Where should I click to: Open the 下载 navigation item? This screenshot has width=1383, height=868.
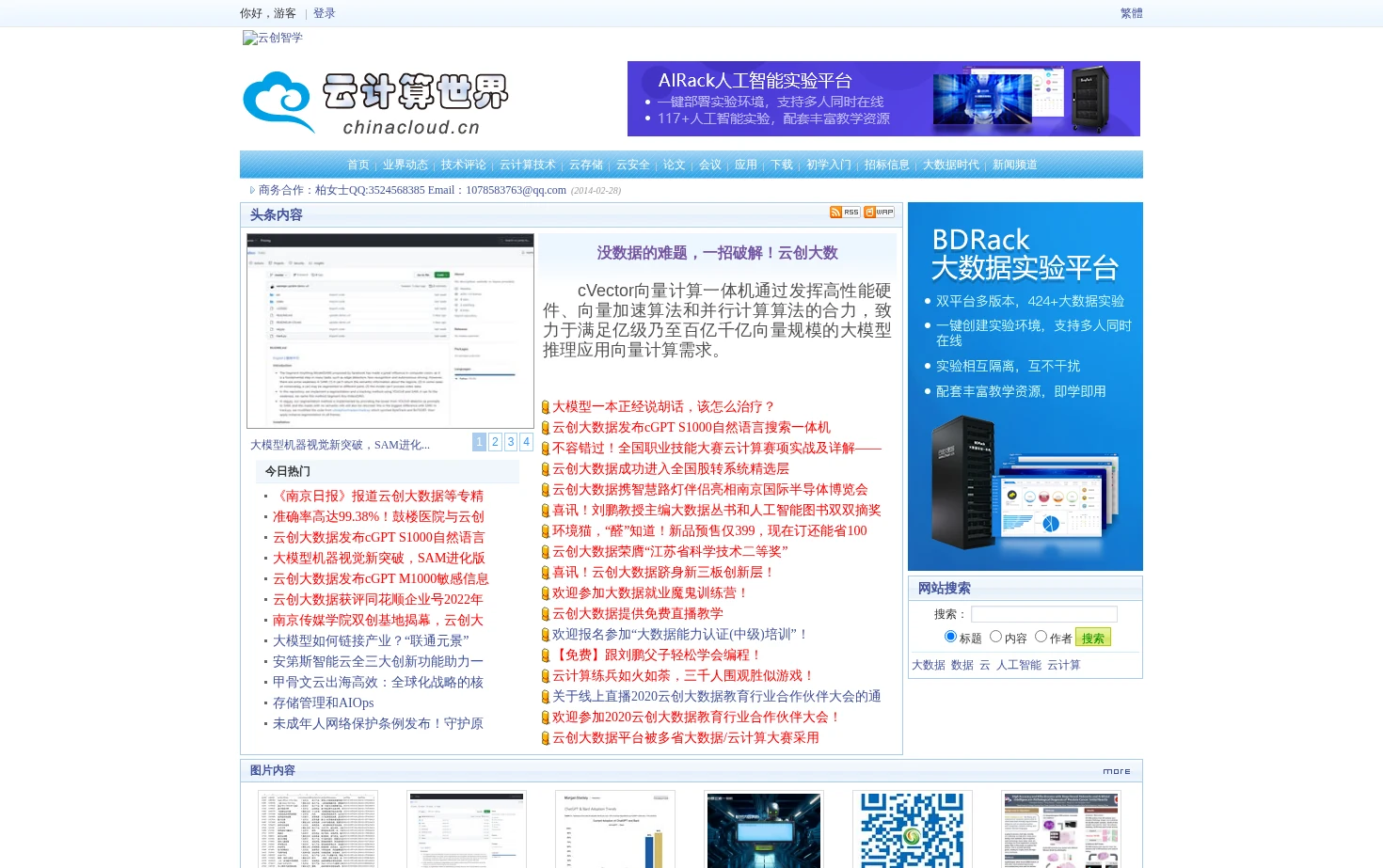pos(782,165)
